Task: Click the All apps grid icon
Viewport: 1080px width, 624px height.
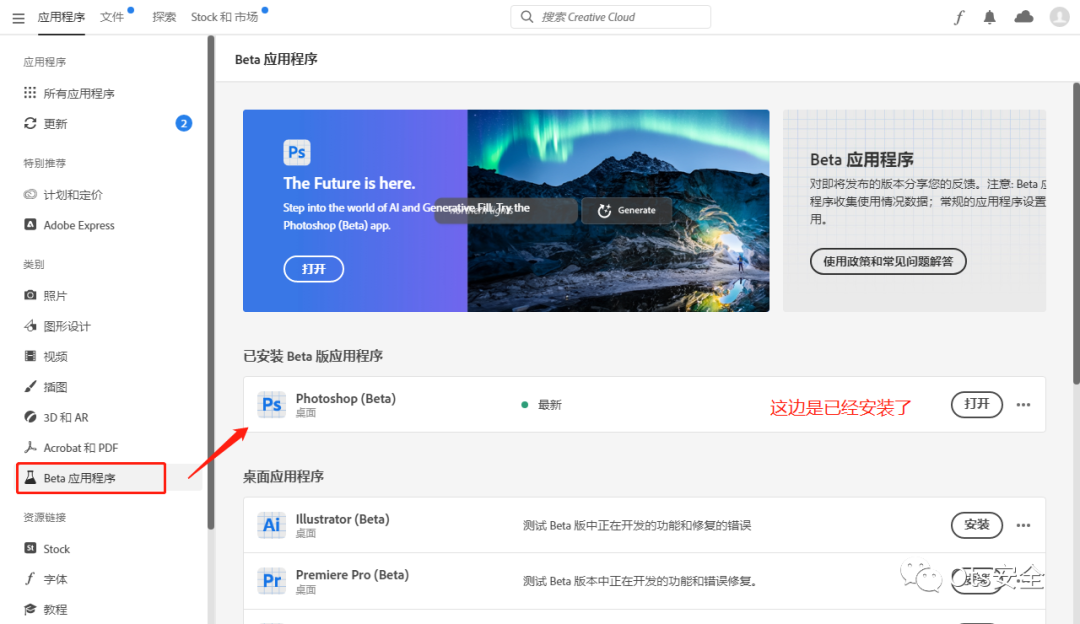Action: point(30,92)
